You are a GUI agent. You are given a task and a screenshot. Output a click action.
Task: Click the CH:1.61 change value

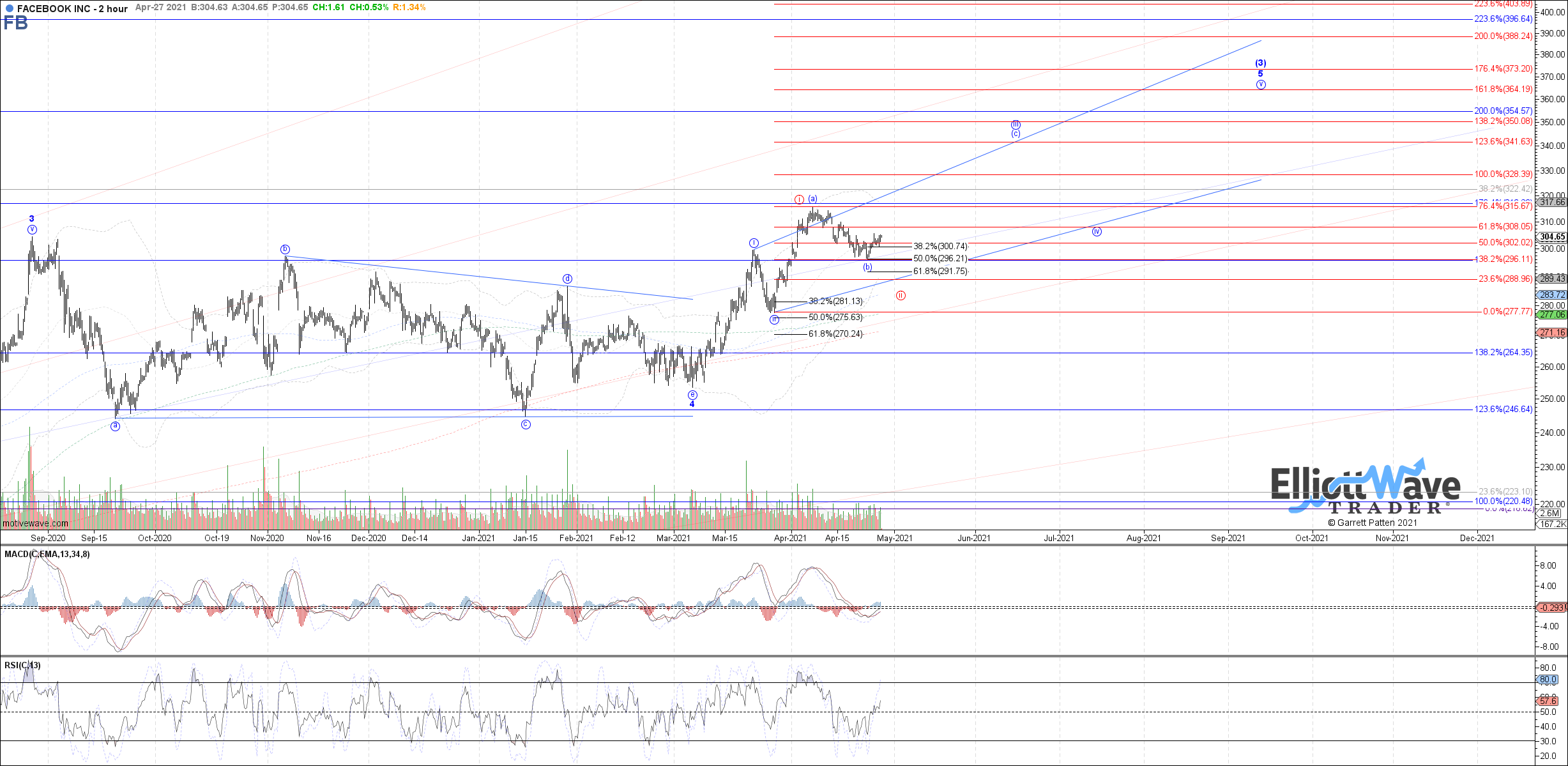click(x=328, y=8)
